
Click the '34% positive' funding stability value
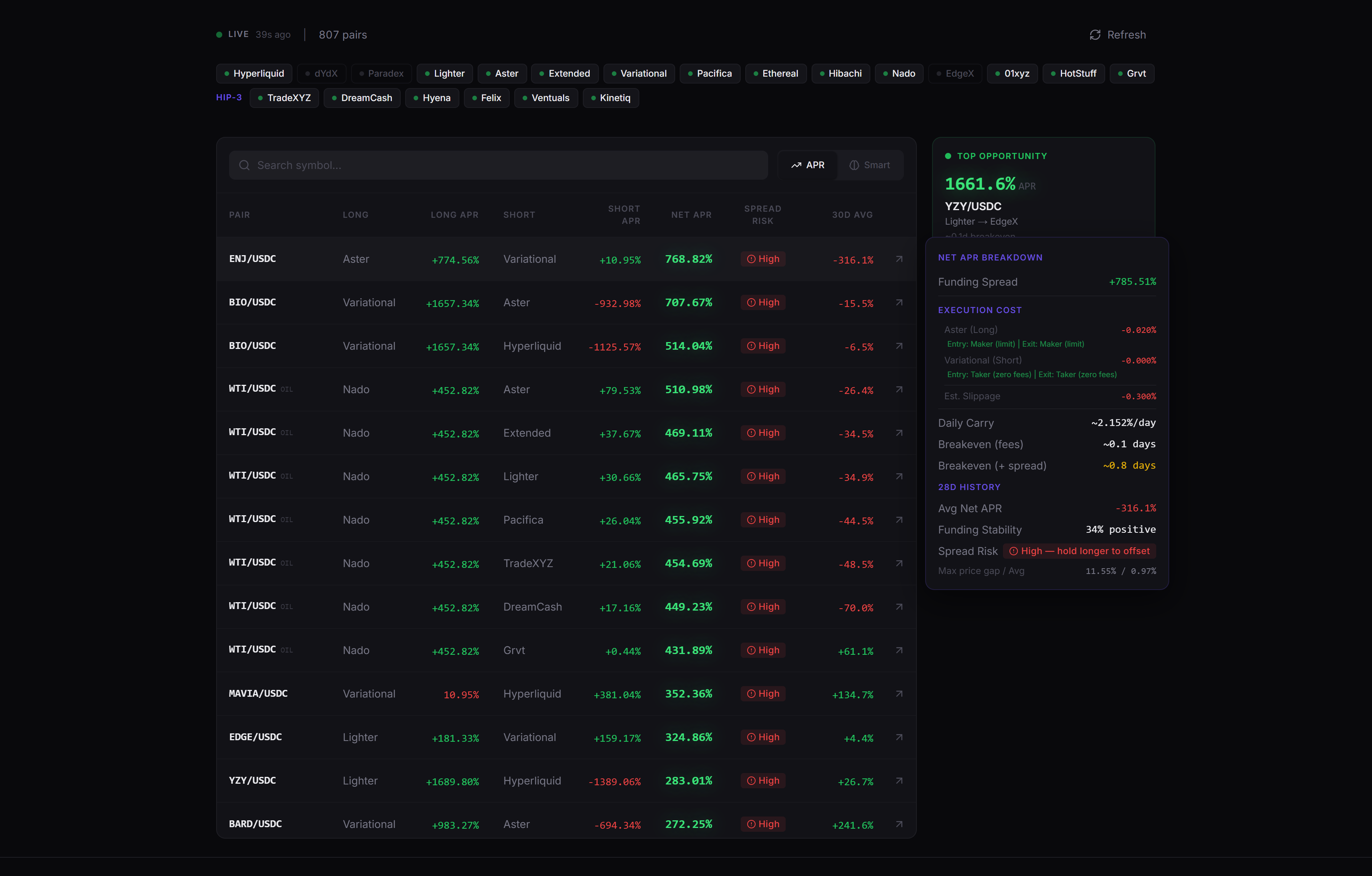pyautogui.click(x=1121, y=529)
